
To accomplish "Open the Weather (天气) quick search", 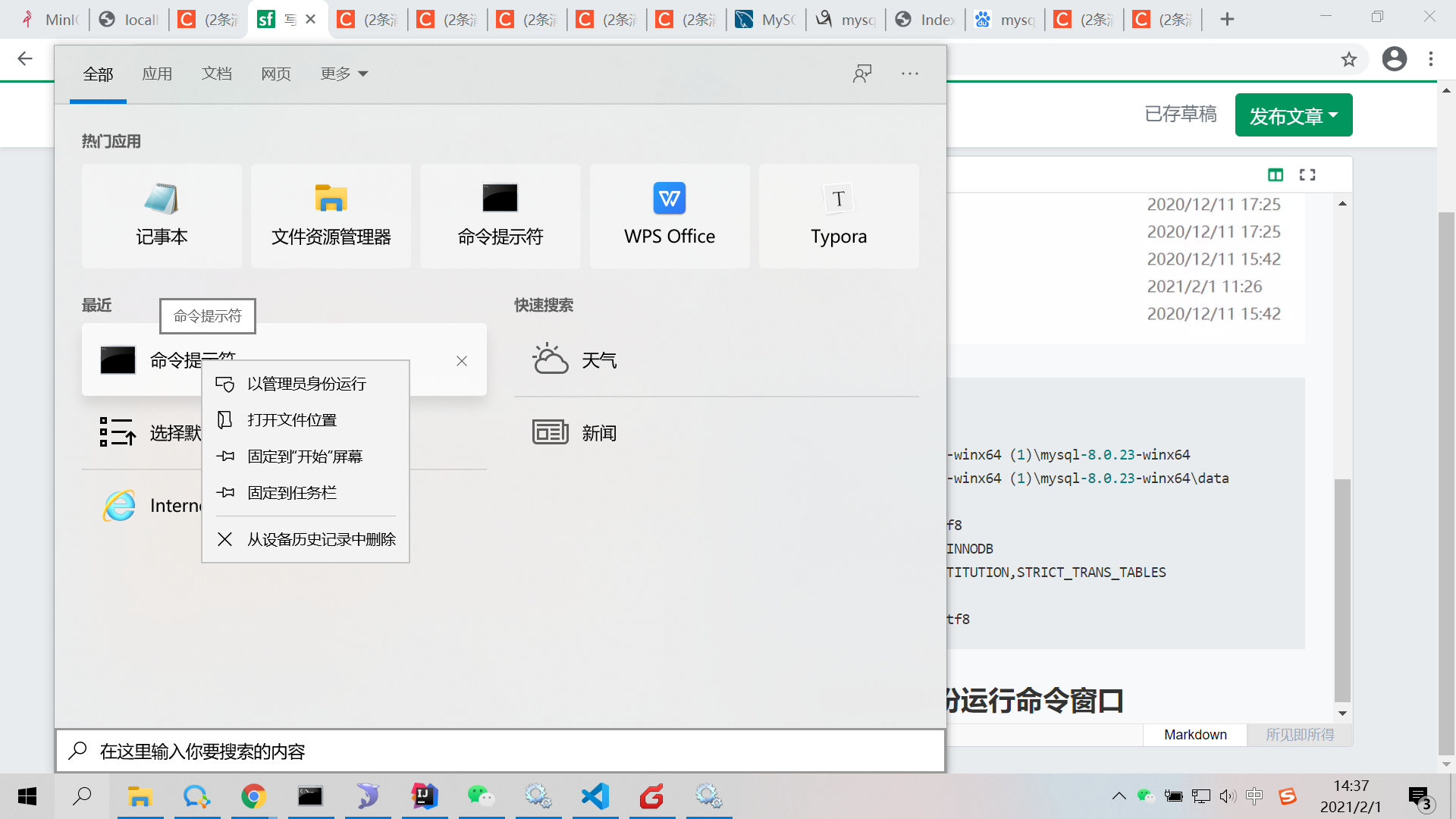I will pos(599,360).
